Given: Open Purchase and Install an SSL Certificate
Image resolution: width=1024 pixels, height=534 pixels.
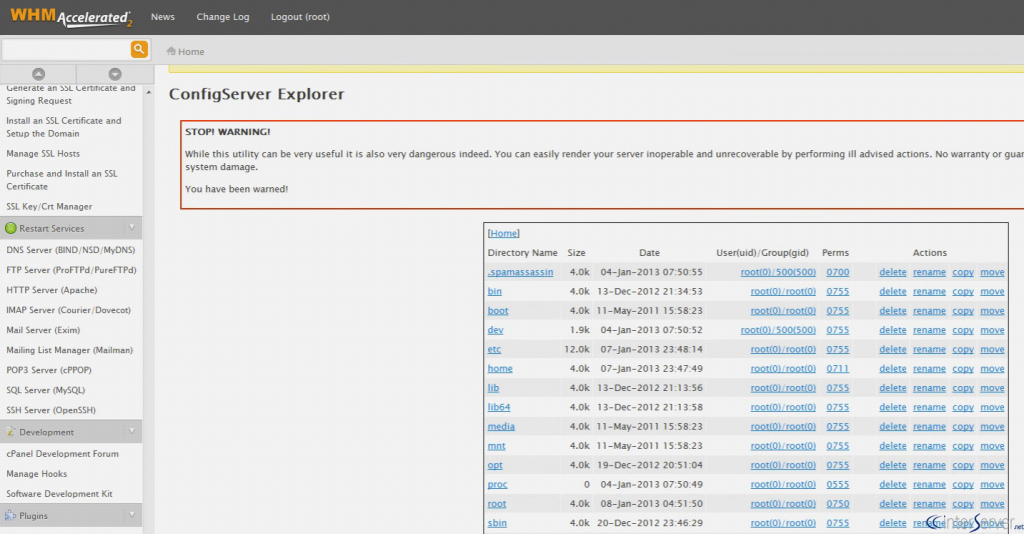Looking at the screenshot, I should click(62, 180).
